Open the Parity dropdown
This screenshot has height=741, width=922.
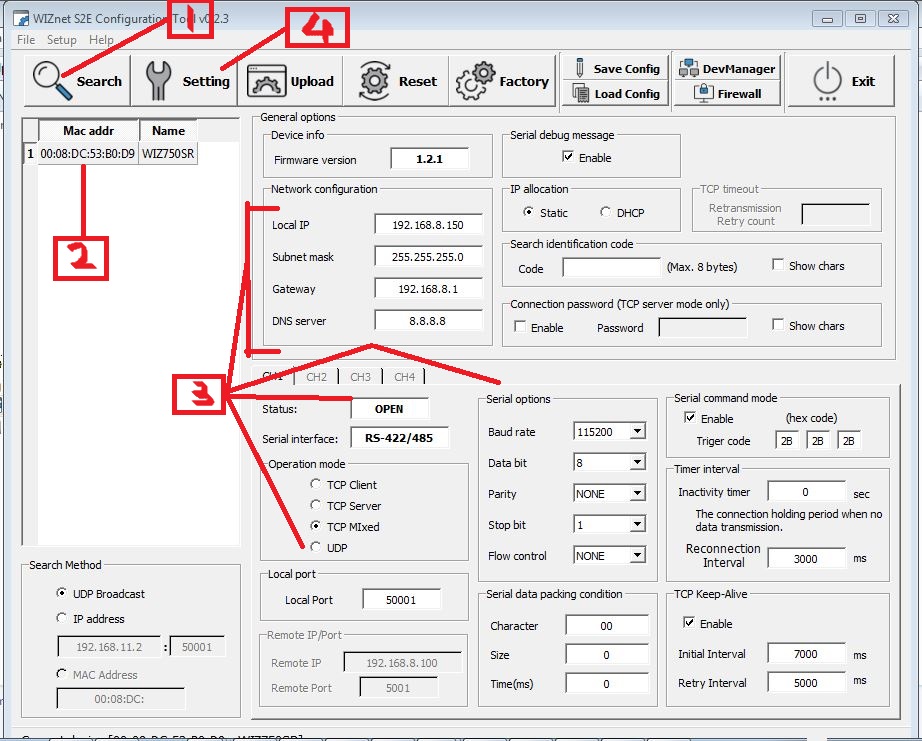coord(637,493)
